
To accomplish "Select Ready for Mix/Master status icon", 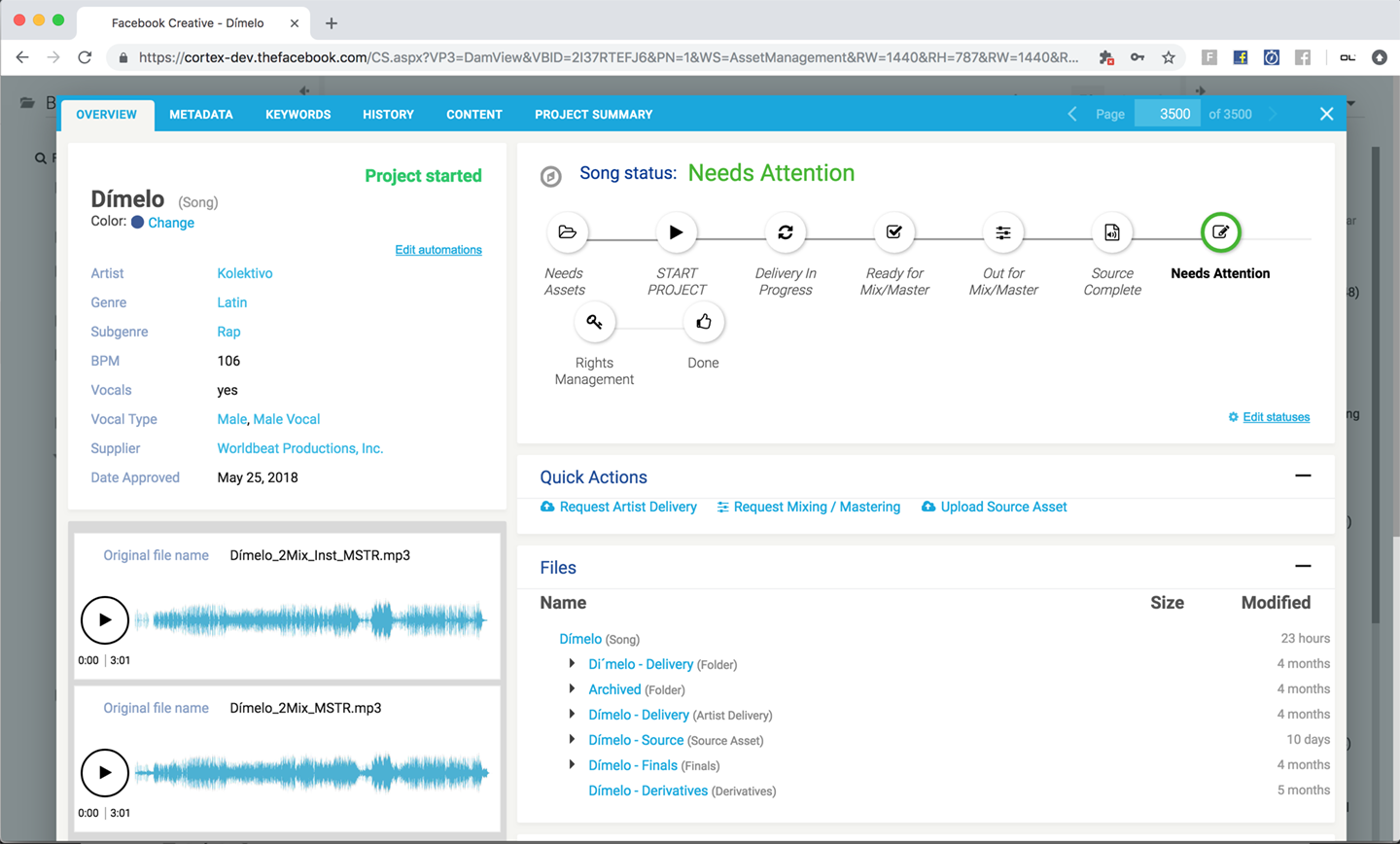I will (894, 232).
